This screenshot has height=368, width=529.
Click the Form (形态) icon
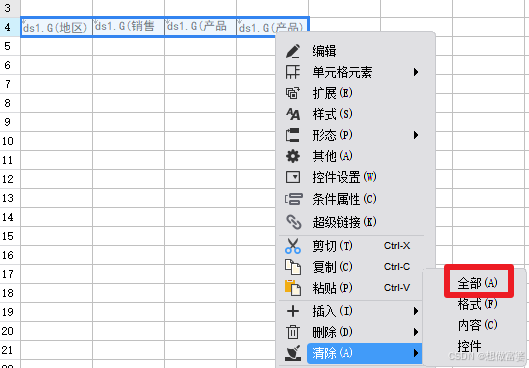pos(293,135)
